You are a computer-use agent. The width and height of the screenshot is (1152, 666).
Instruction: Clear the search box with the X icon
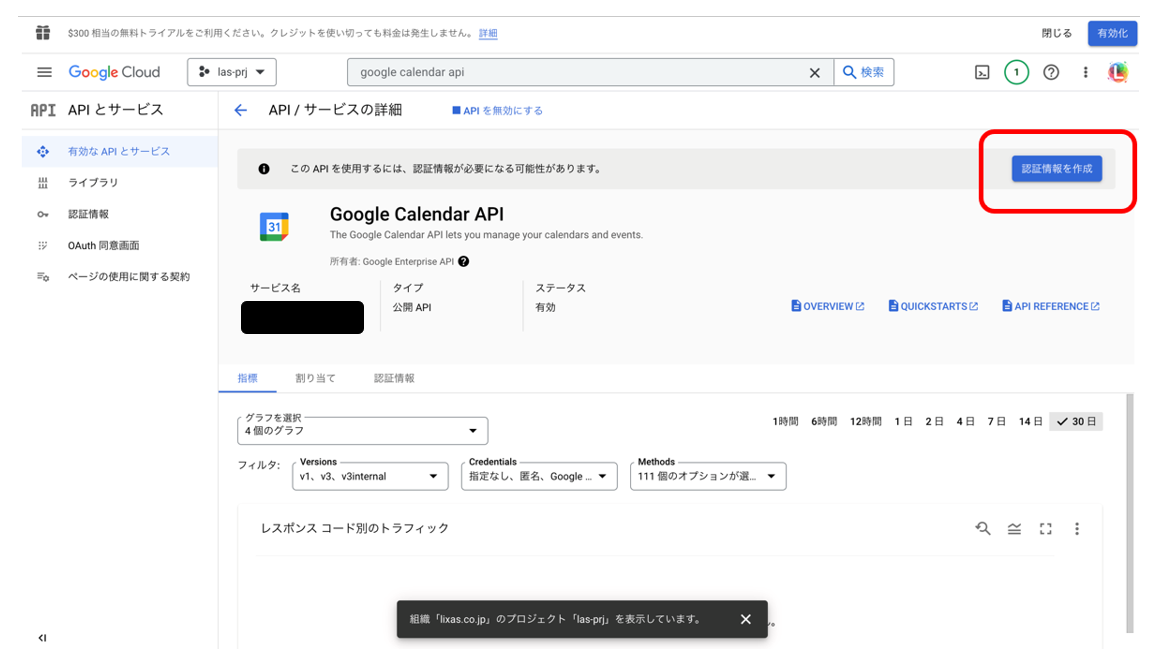point(814,73)
